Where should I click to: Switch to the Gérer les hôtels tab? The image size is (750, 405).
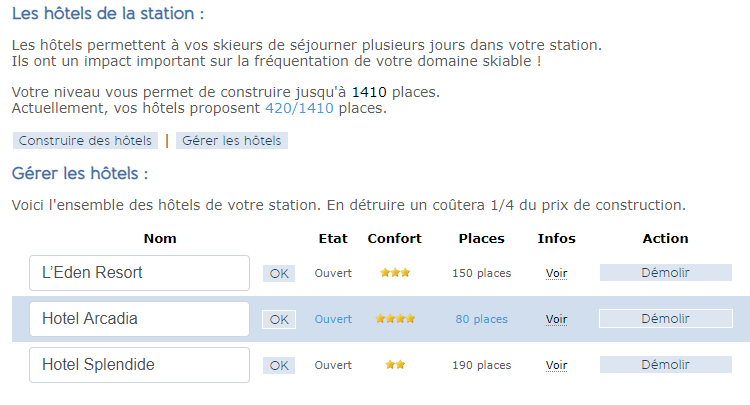tap(232, 141)
